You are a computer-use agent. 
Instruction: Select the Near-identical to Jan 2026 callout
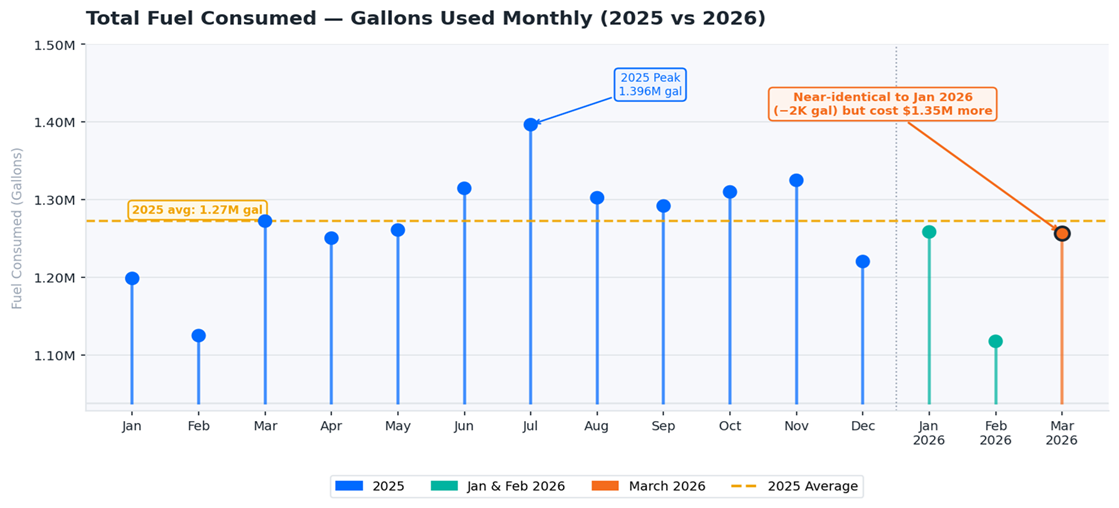[882, 104]
